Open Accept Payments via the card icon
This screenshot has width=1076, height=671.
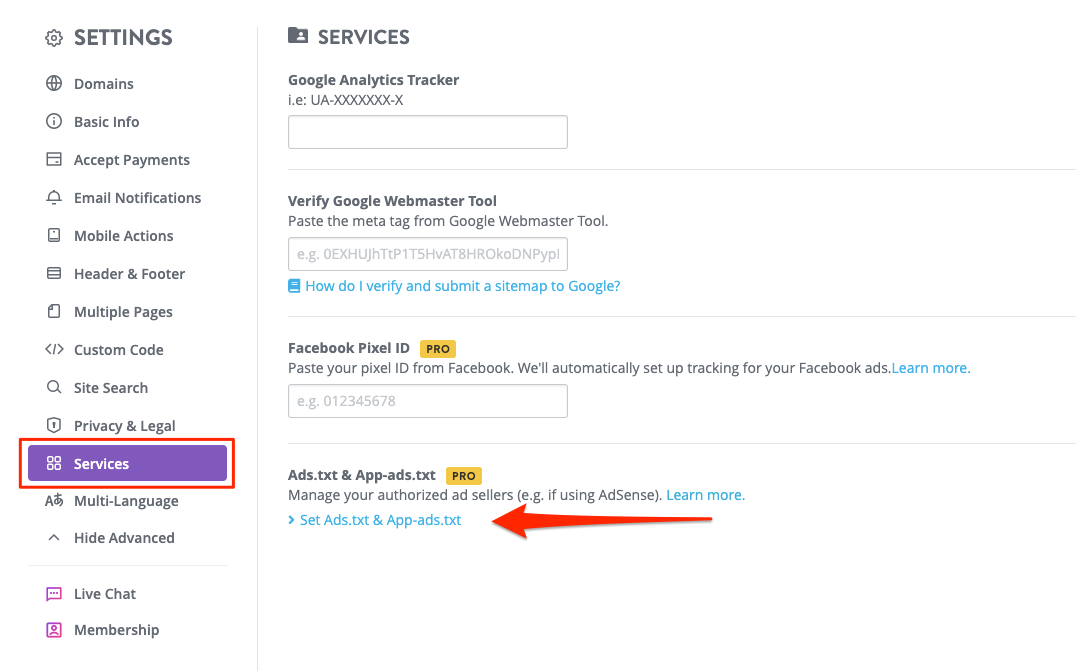coord(54,159)
